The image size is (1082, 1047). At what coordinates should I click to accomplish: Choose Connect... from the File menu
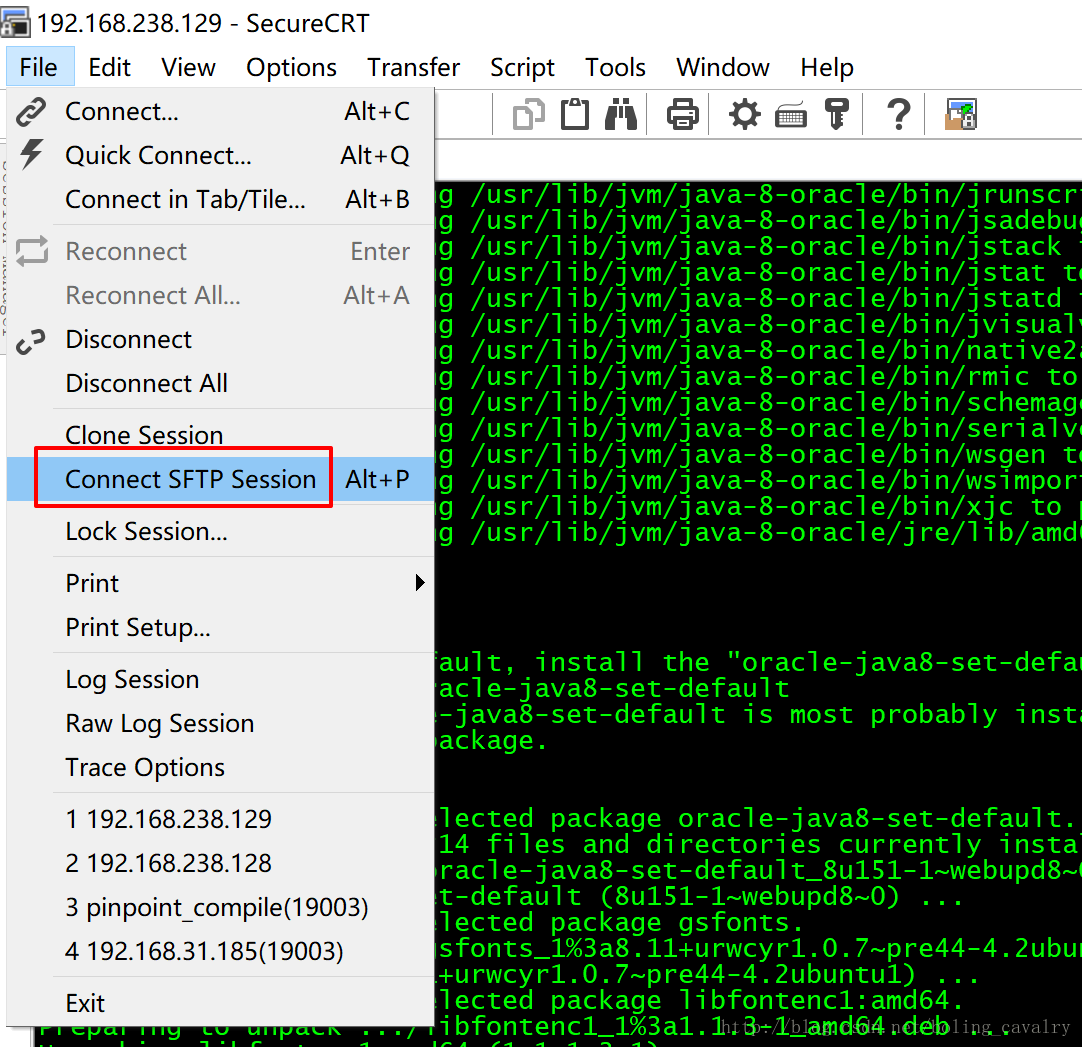point(220,112)
